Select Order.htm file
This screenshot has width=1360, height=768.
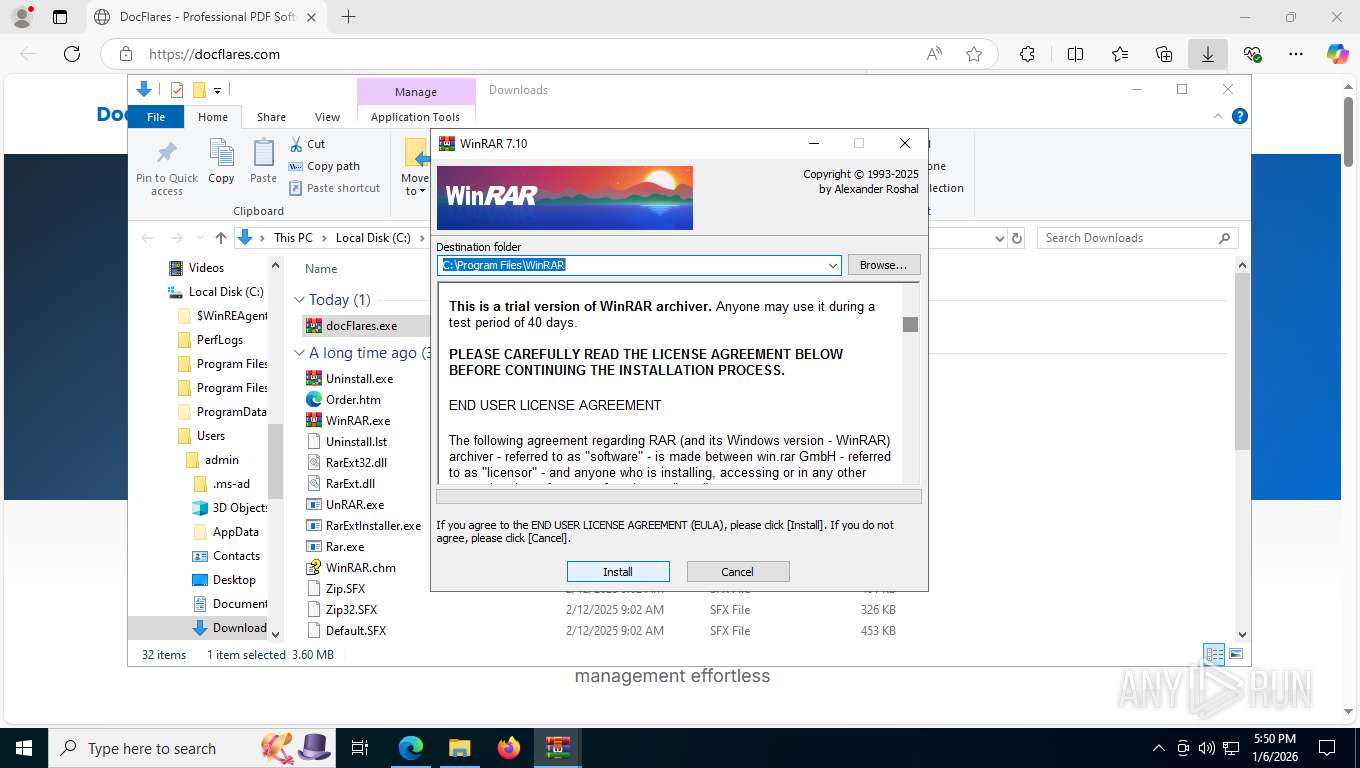(353, 400)
